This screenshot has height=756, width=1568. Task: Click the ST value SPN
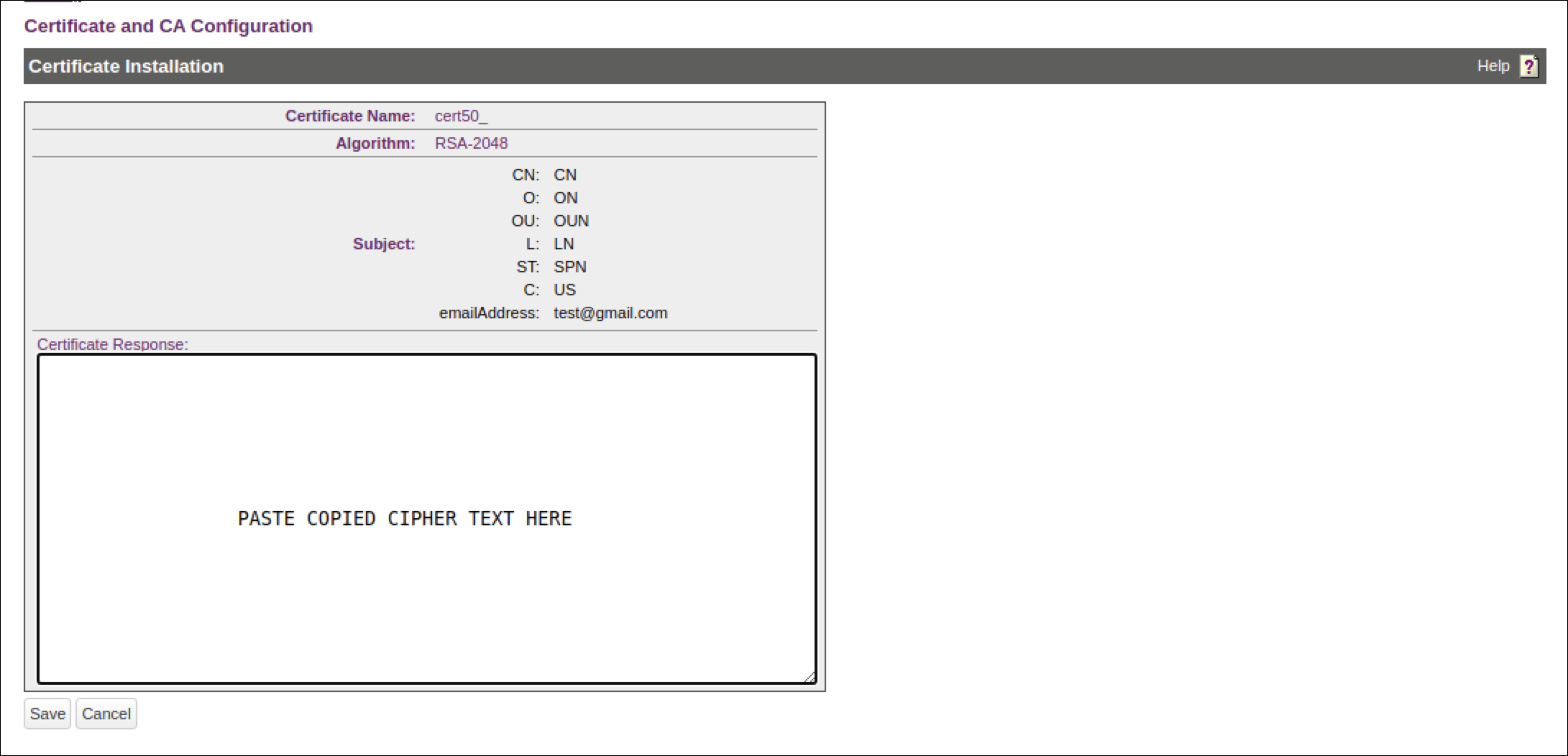pos(569,267)
